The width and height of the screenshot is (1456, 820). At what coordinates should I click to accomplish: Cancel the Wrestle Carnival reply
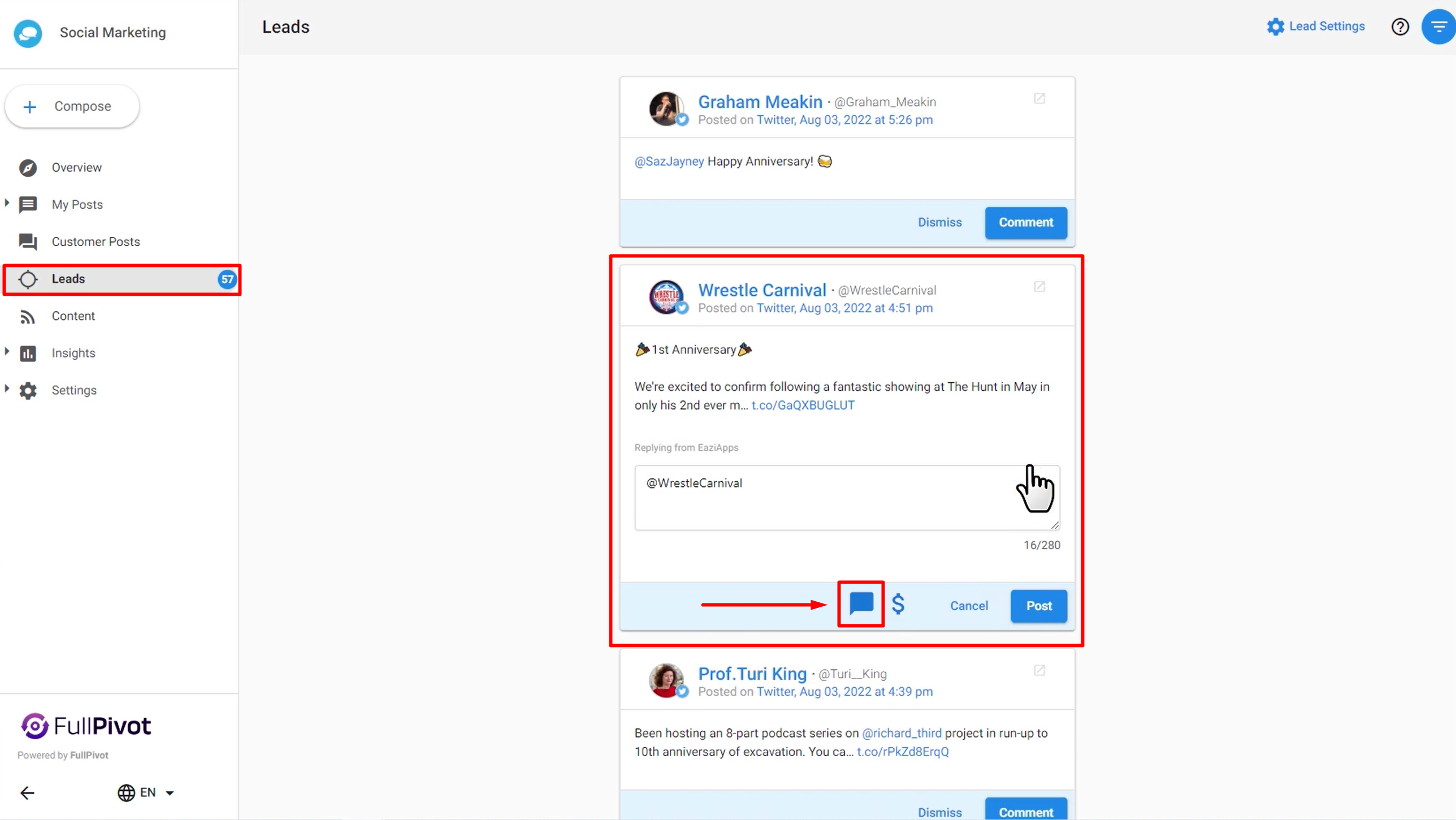(969, 606)
